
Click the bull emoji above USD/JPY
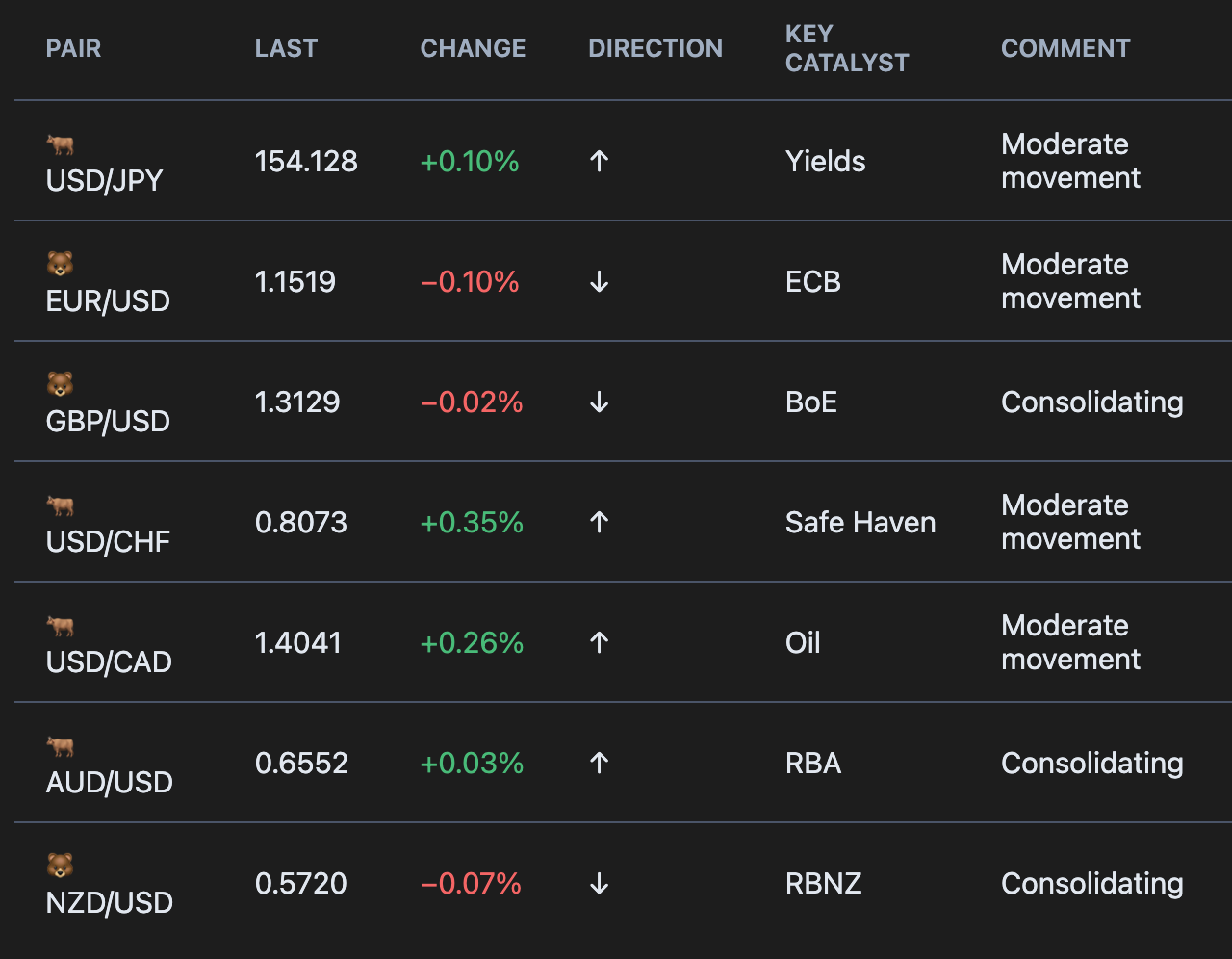(x=60, y=144)
